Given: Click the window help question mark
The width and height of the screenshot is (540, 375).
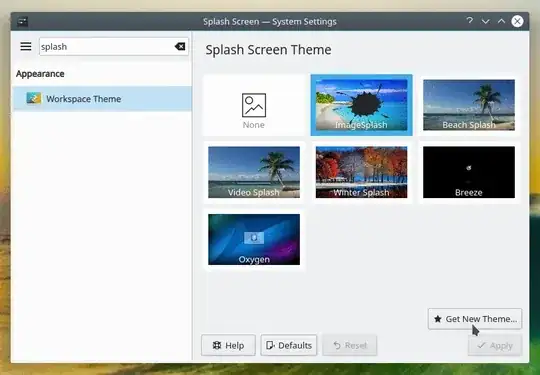Looking at the screenshot, I should (x=469, y=21).
